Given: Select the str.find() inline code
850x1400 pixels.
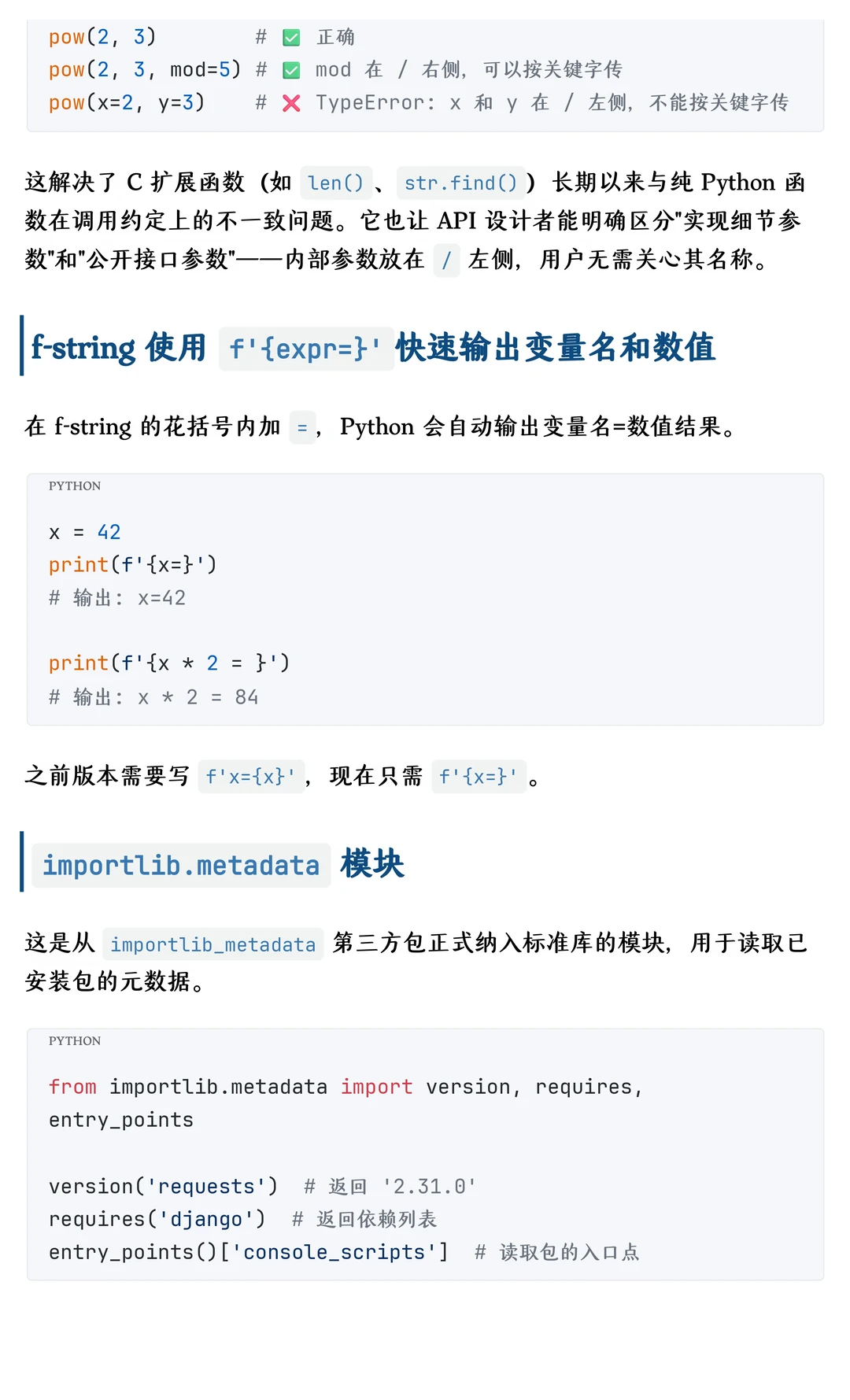Looking at the screenshot, I should [x=461, y=183].
